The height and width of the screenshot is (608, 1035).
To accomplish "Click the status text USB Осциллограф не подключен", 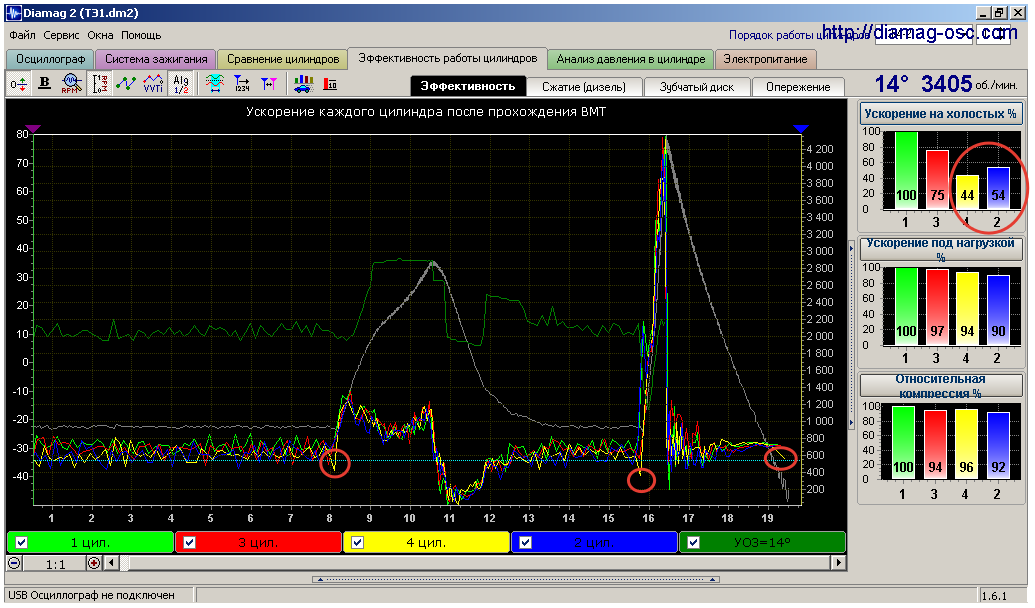I will 91,595.
